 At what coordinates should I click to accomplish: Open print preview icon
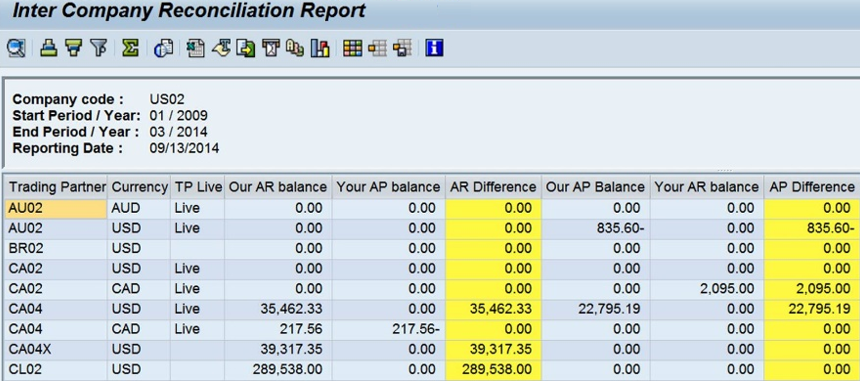(x=163, y=48)
